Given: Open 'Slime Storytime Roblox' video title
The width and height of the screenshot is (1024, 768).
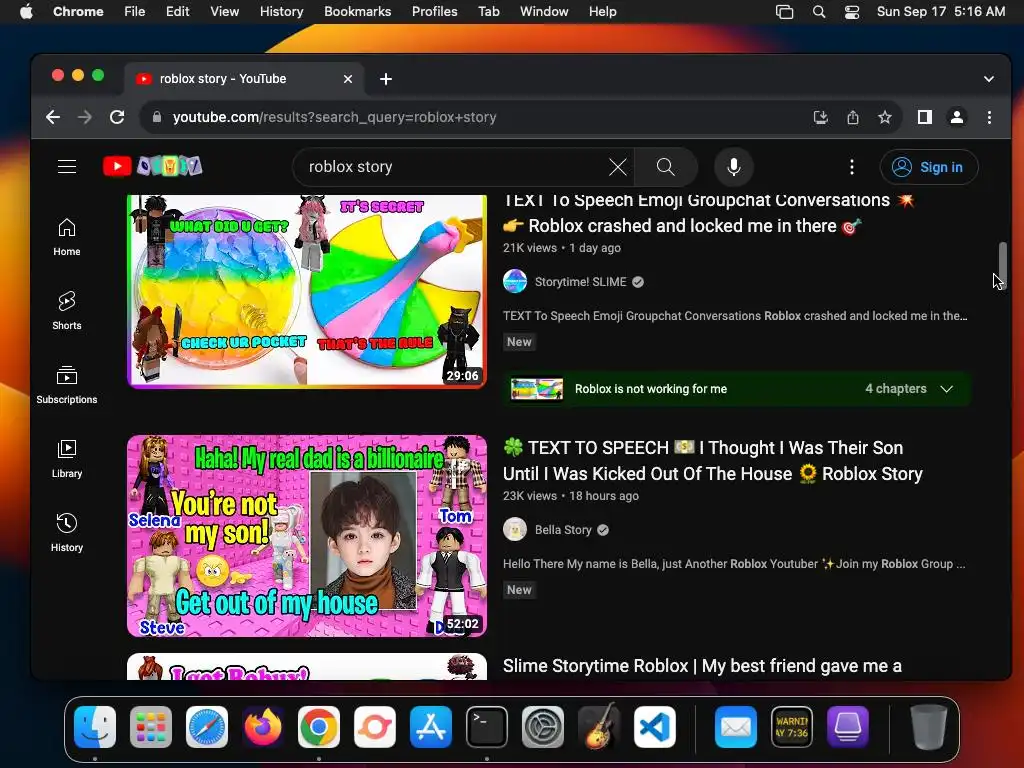Looking at the screenshot, I should (x=702, y=666).
